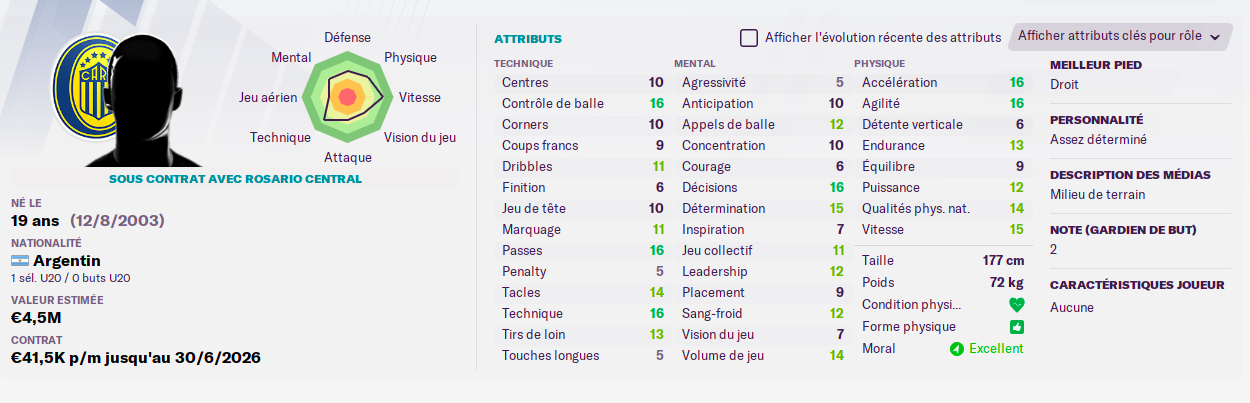Click the green heart condition icon

click(1016, 305)
